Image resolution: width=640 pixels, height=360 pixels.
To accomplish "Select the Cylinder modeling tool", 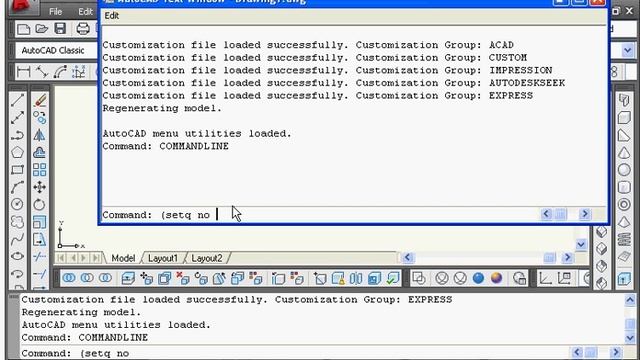I will tap(624, 187).
